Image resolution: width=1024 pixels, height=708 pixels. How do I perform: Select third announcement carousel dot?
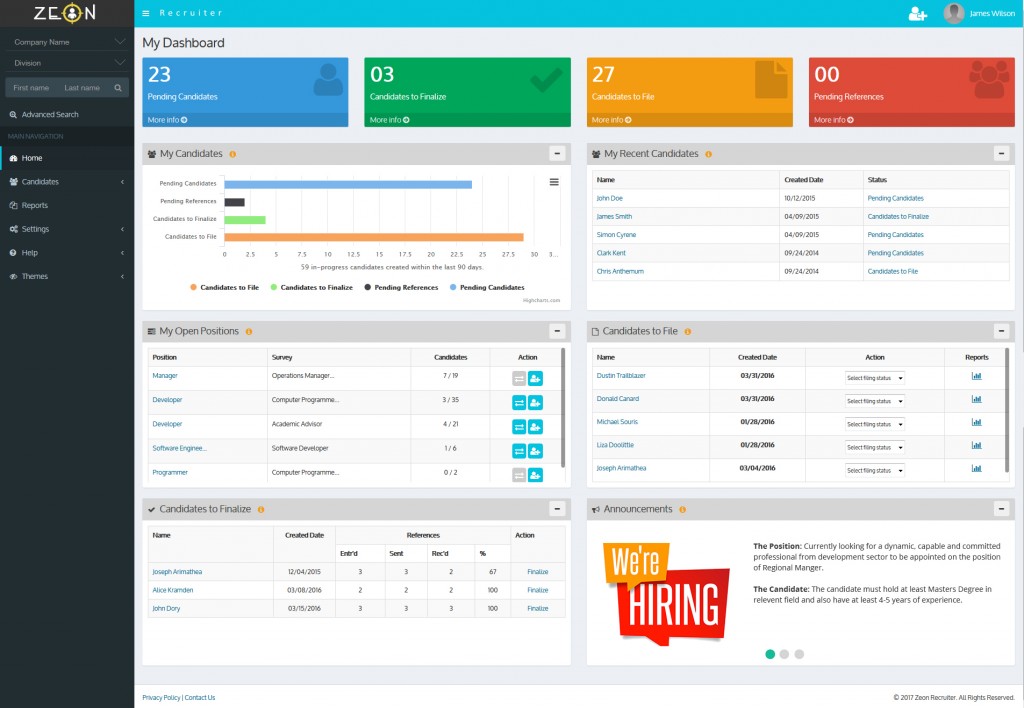(799, 654)
